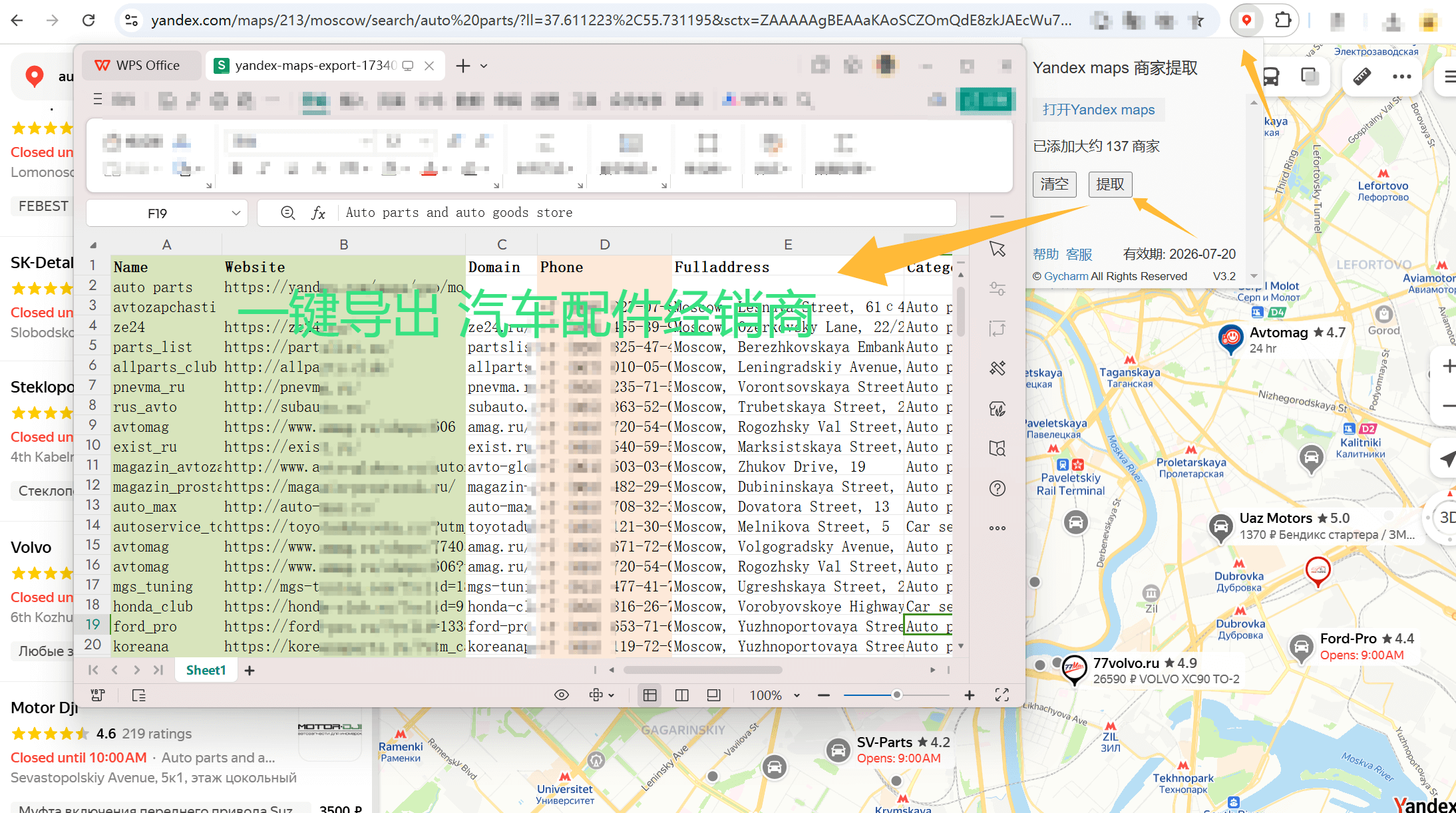1456x813 pixels.
Task: Click the 打开Yandex maps link
Action: click(1098, 110)
